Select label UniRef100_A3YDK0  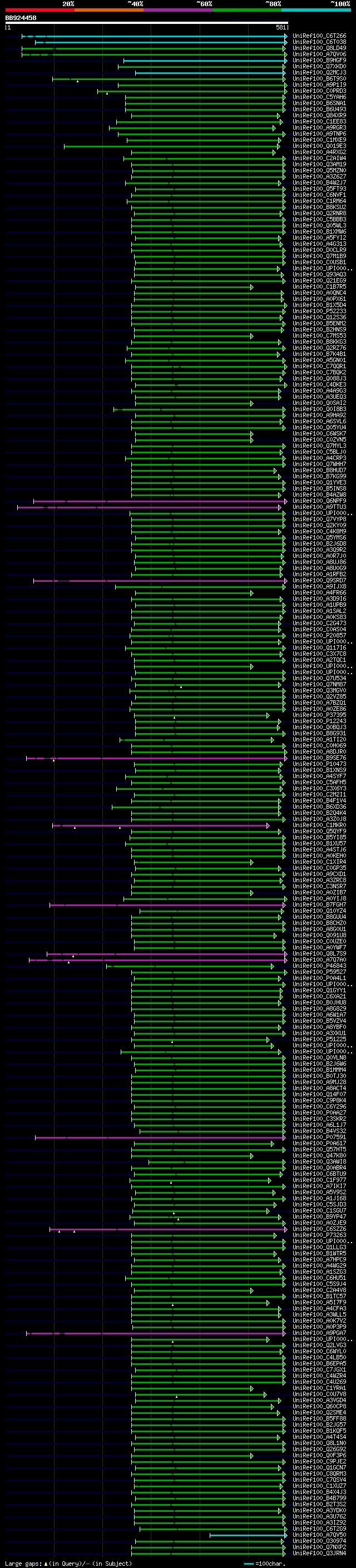[x=319, y=1510]
